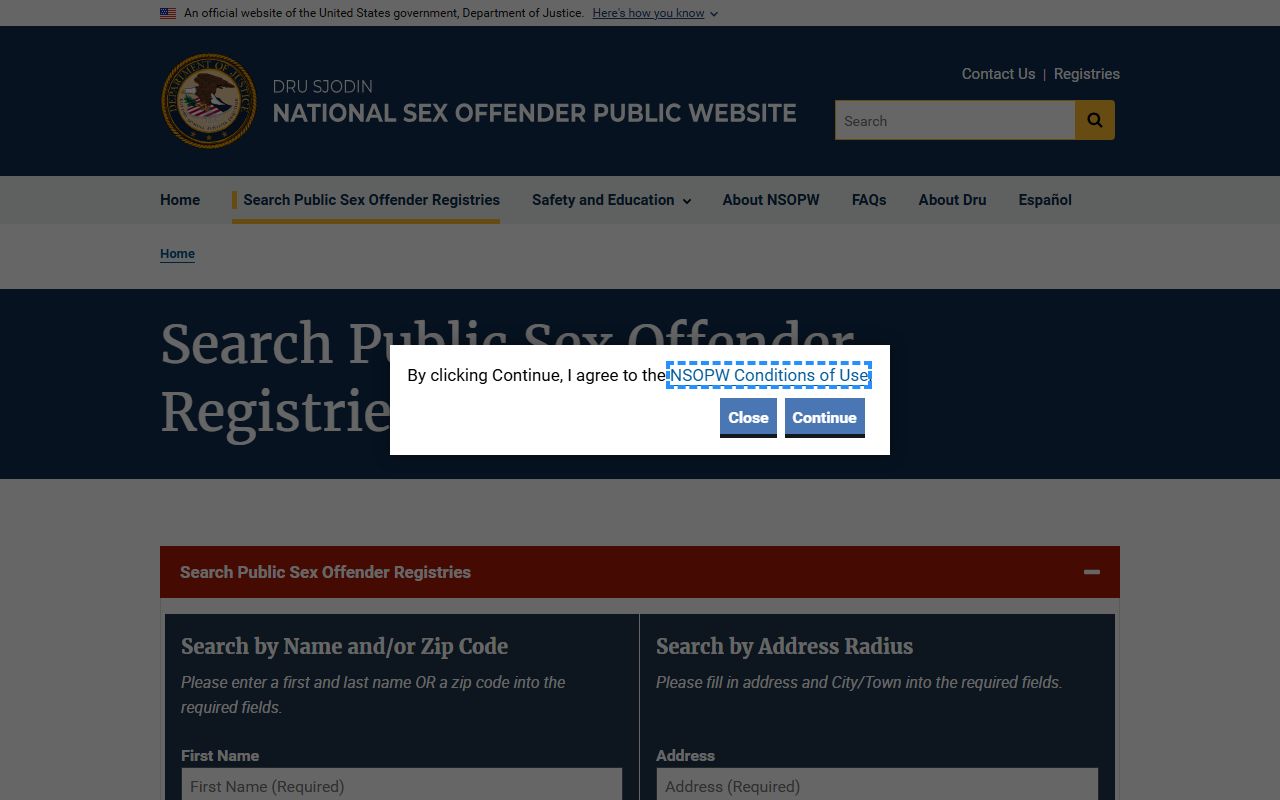Click the Address input field
This screenshot has width=1280, height=800.
(x=877, y=785)
